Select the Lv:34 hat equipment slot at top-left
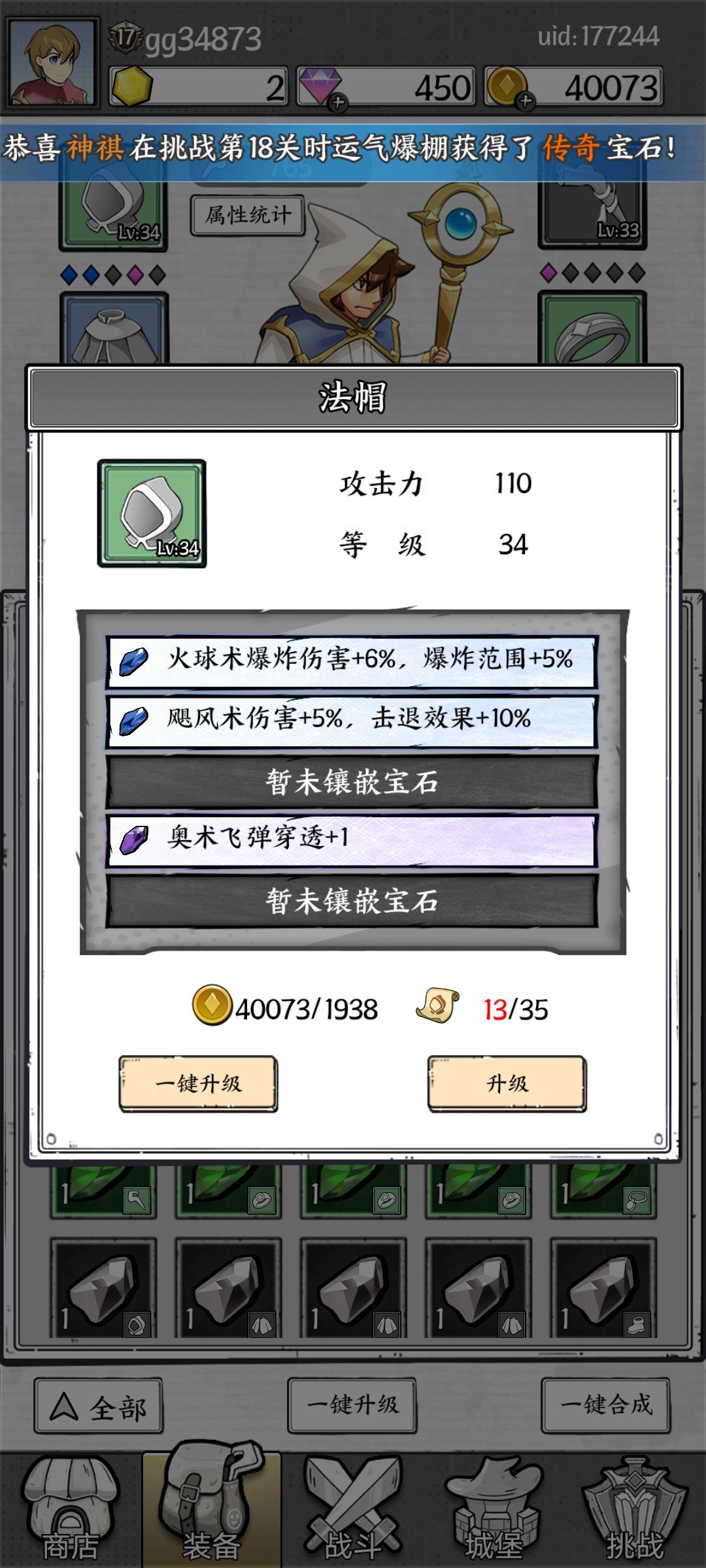The height and width of the screenshot is (1568, 706). pyautogui.click(x=113, y=214)
